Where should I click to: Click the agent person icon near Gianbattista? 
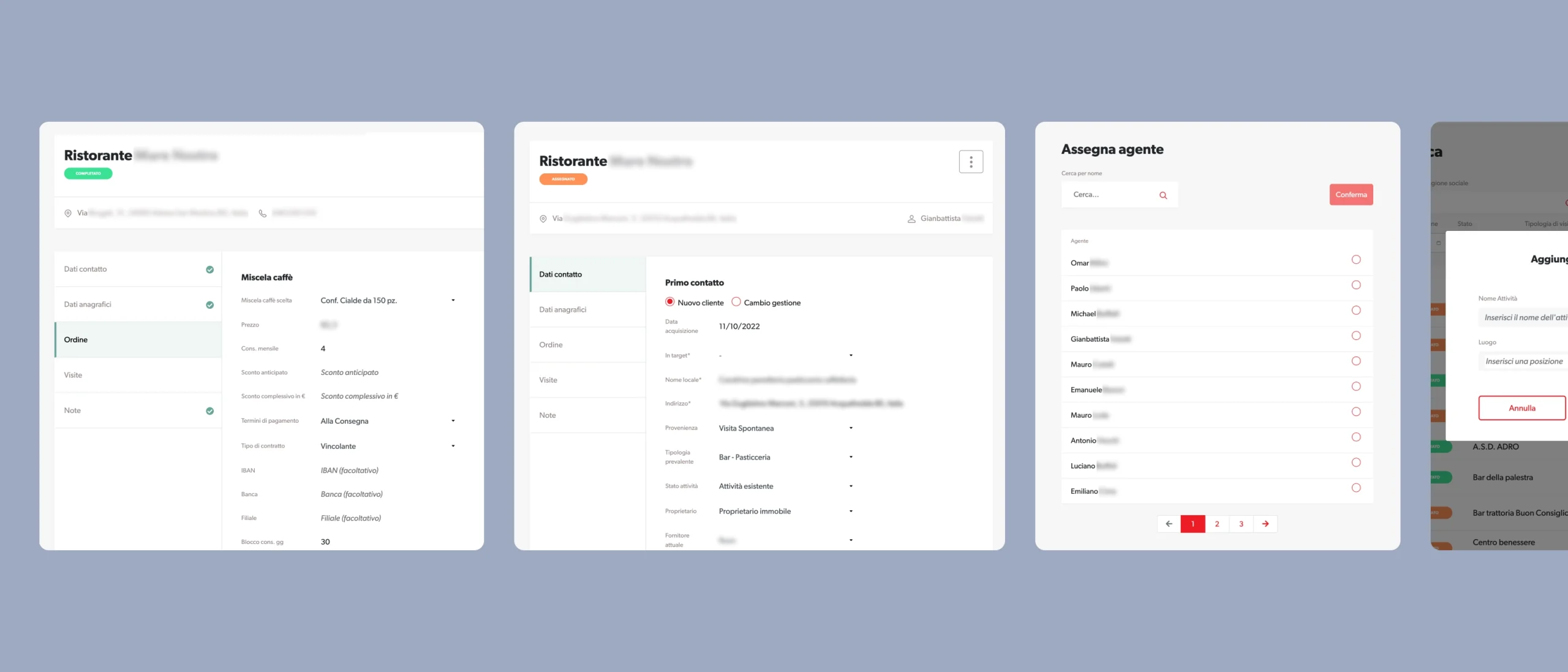(x=911, y=219)
